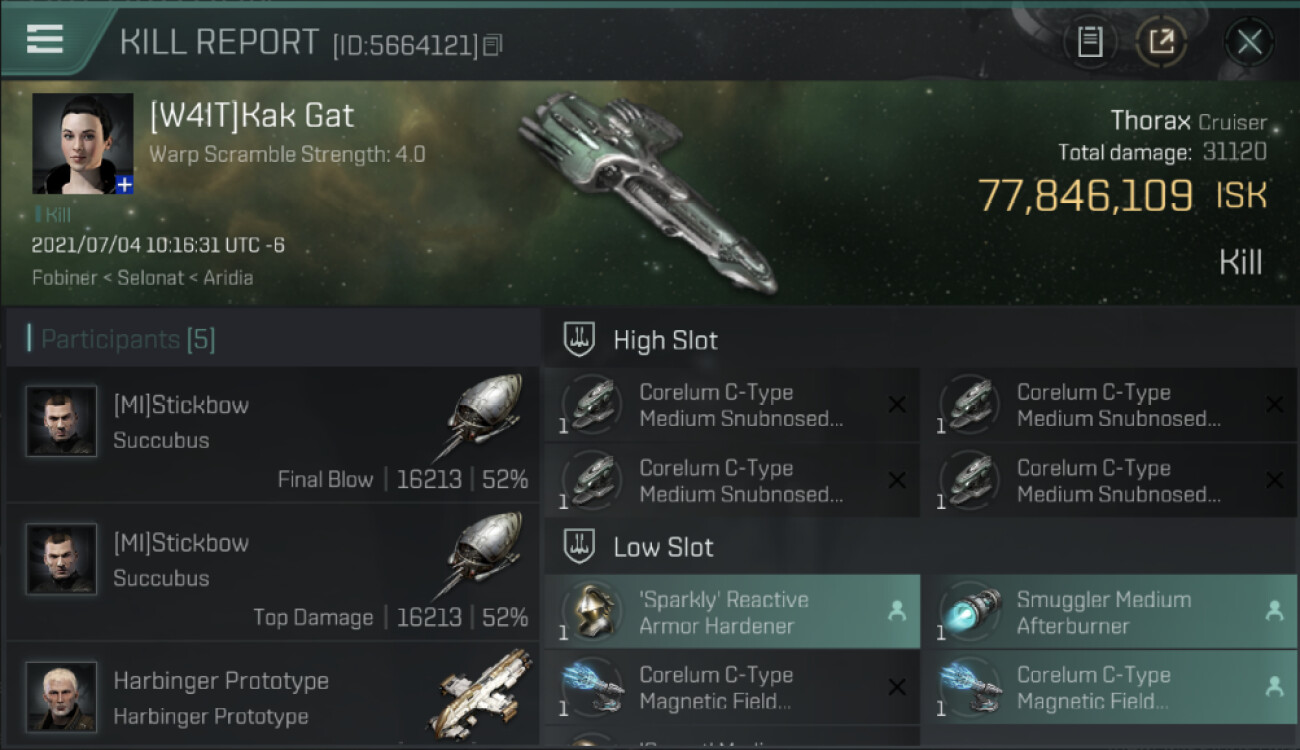This screenshot has height=750, width=1300.
Task: Close the kill report window
Action: [x=1249, y=42]
